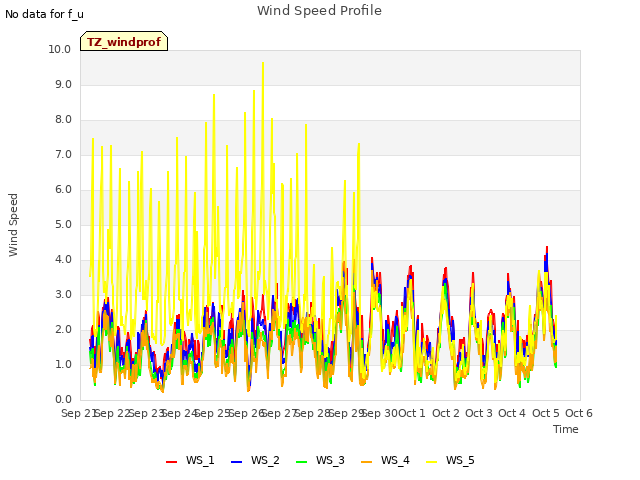Click the blue WS_2 legend swatch
The image size is (640, 480).
pos(236,462)
